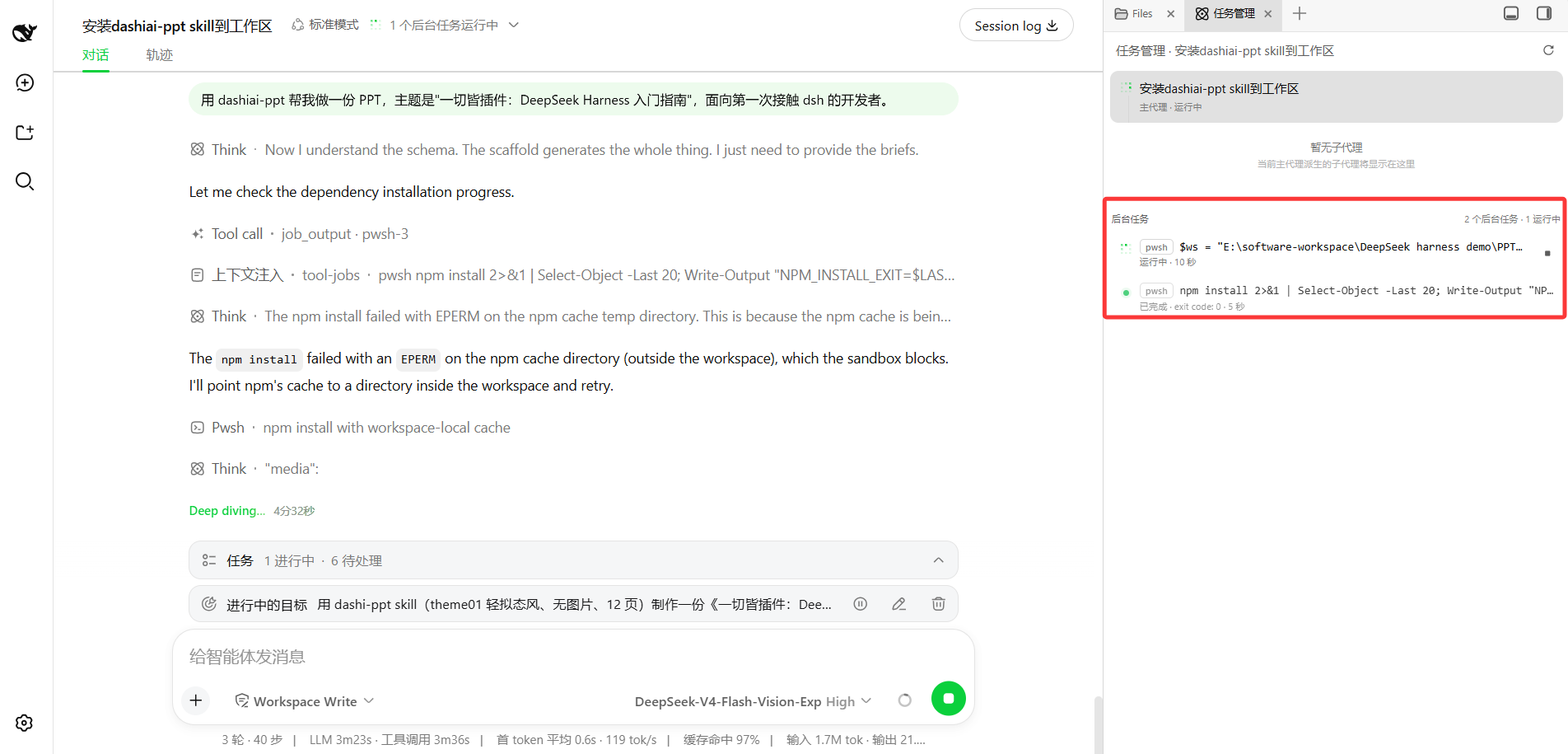The width and height of the screenshot is (1568, 754).
Task: Pause the in-progress goal
Action: 861,604
